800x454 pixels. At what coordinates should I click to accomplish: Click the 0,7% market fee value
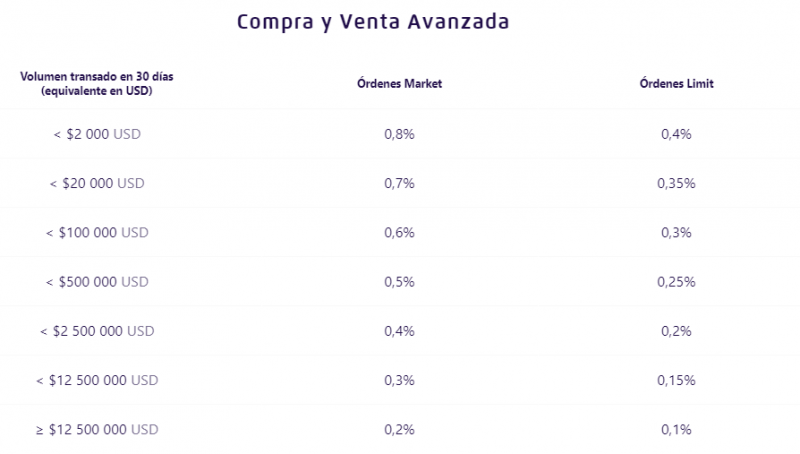399,183
